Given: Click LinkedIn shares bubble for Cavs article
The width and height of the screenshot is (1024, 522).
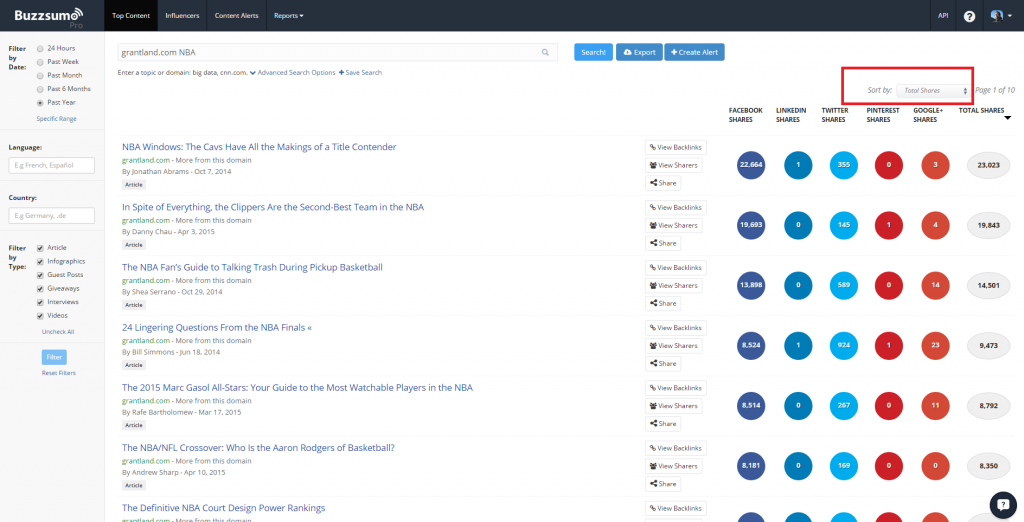Looking at the screenshot, I should coord(798,165).
